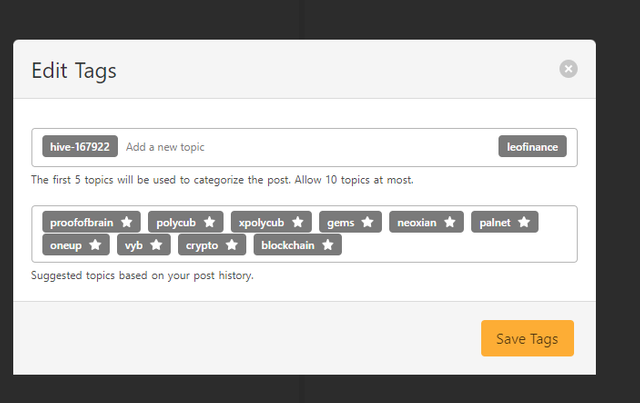The height and width of the screenshot is (403, 640).
Task: Click the star next to palnet tag
Action: (524, 222)
